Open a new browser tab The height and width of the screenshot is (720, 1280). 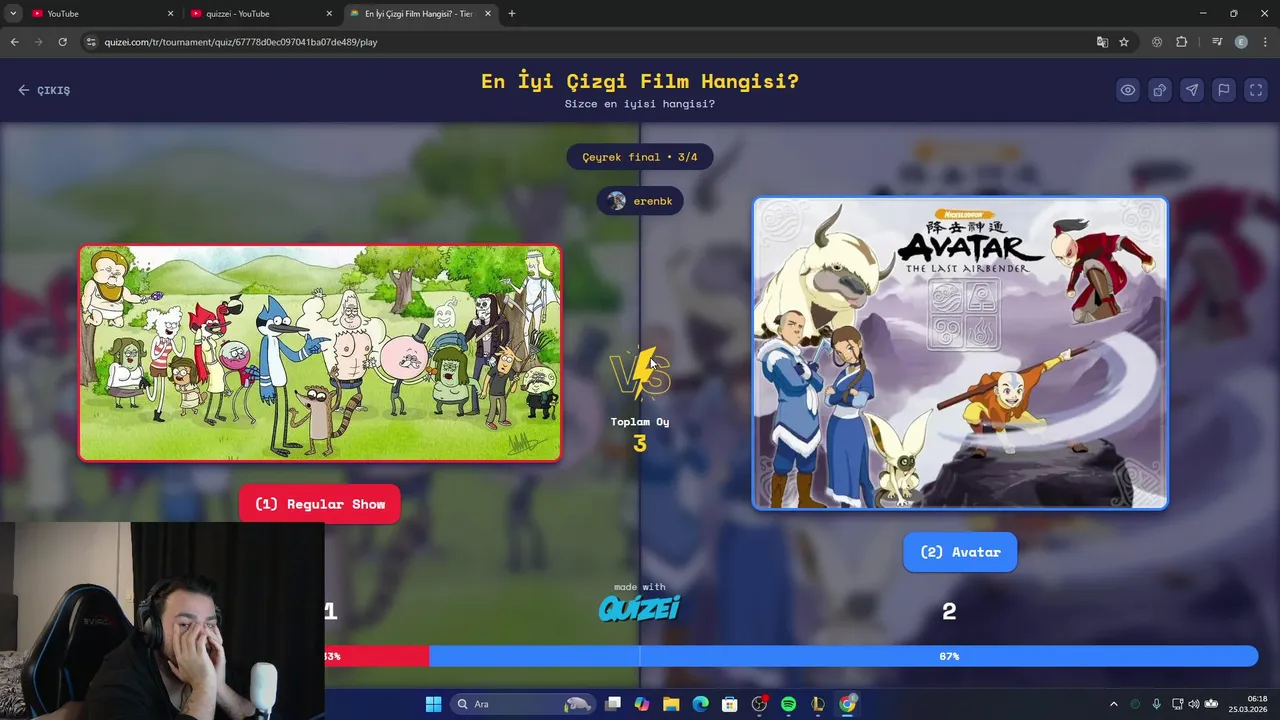[512, 14]
